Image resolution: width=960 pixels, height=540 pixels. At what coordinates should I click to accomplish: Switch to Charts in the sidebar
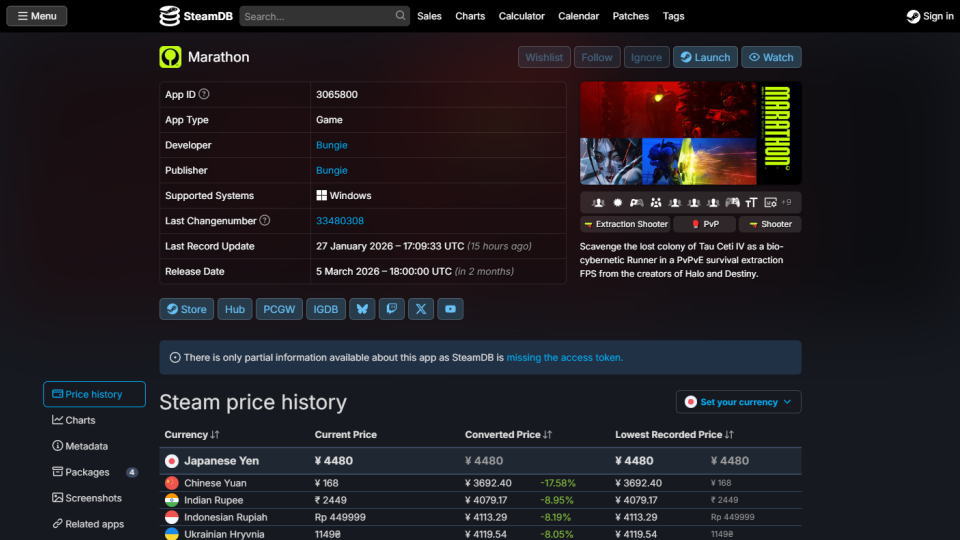click(80, 420)
